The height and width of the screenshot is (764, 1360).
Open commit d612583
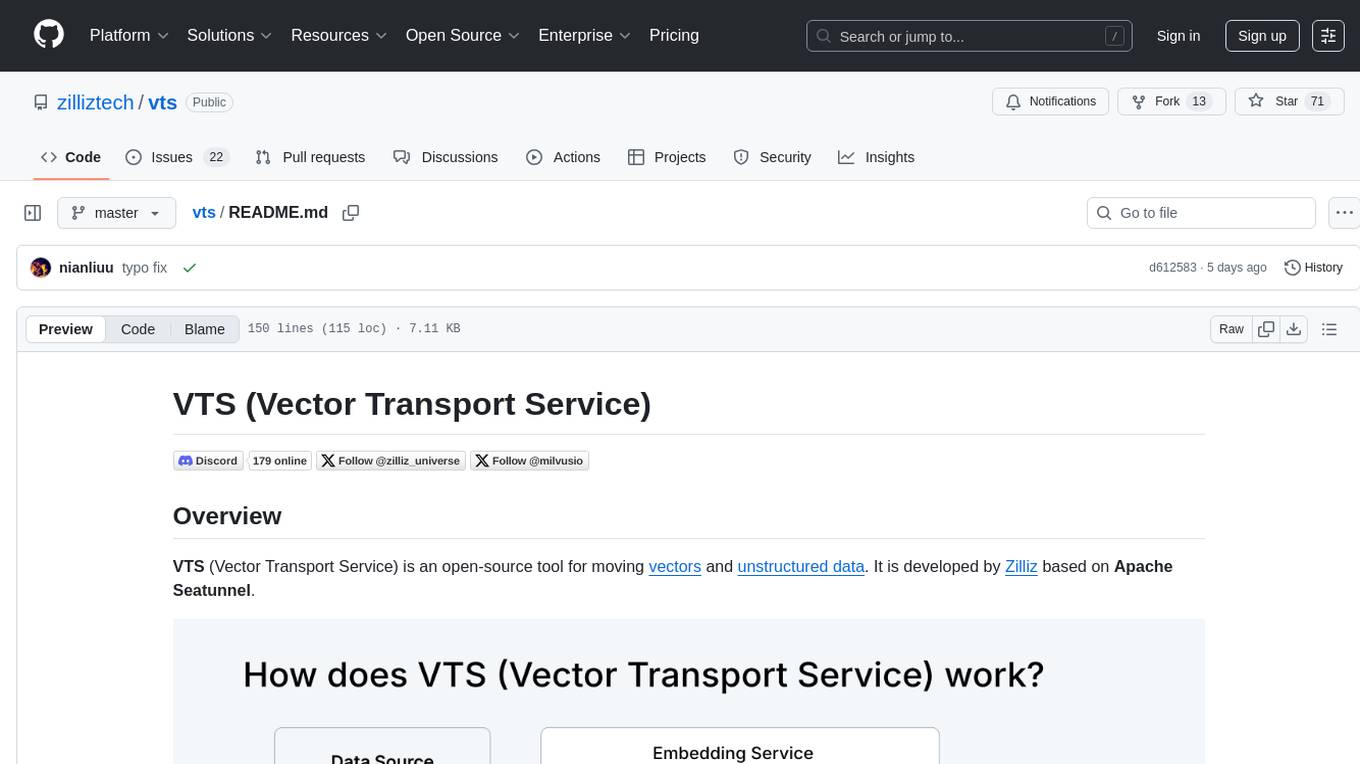tap(1172, 268)
